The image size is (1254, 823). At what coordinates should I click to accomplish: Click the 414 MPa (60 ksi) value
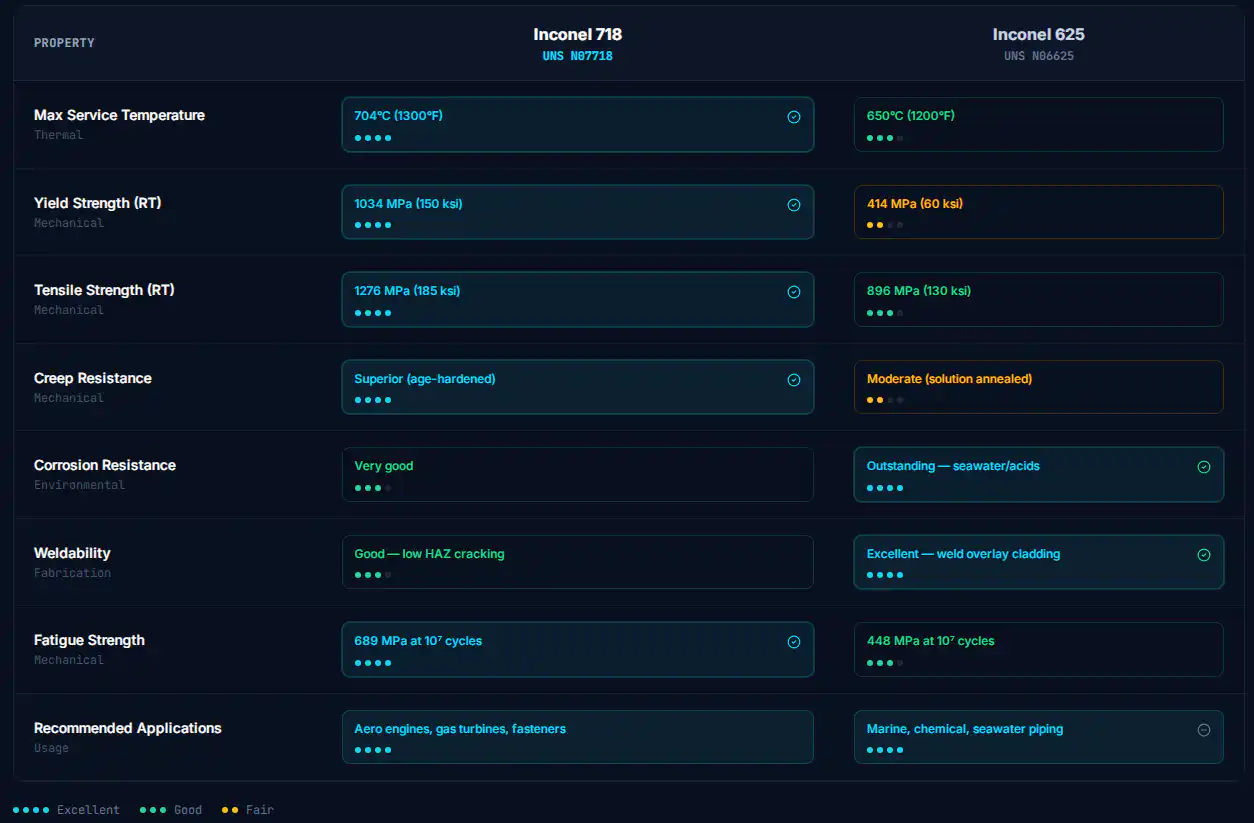click(x=914, y=204)
